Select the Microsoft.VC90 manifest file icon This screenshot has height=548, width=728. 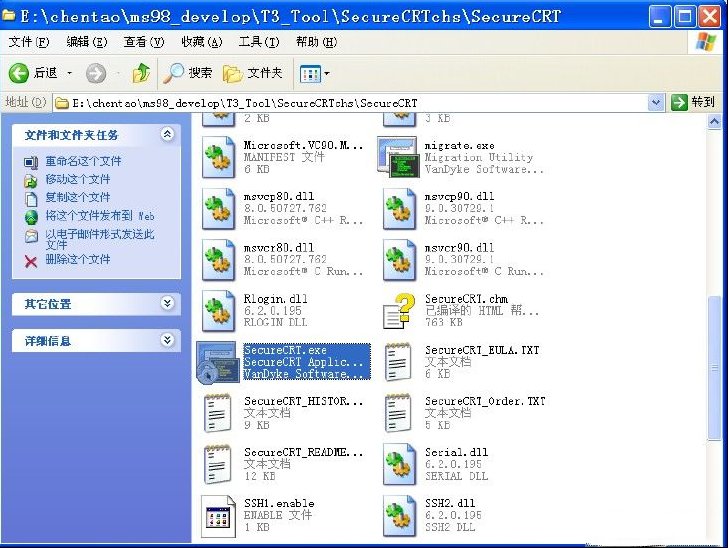tap(218, 157)
